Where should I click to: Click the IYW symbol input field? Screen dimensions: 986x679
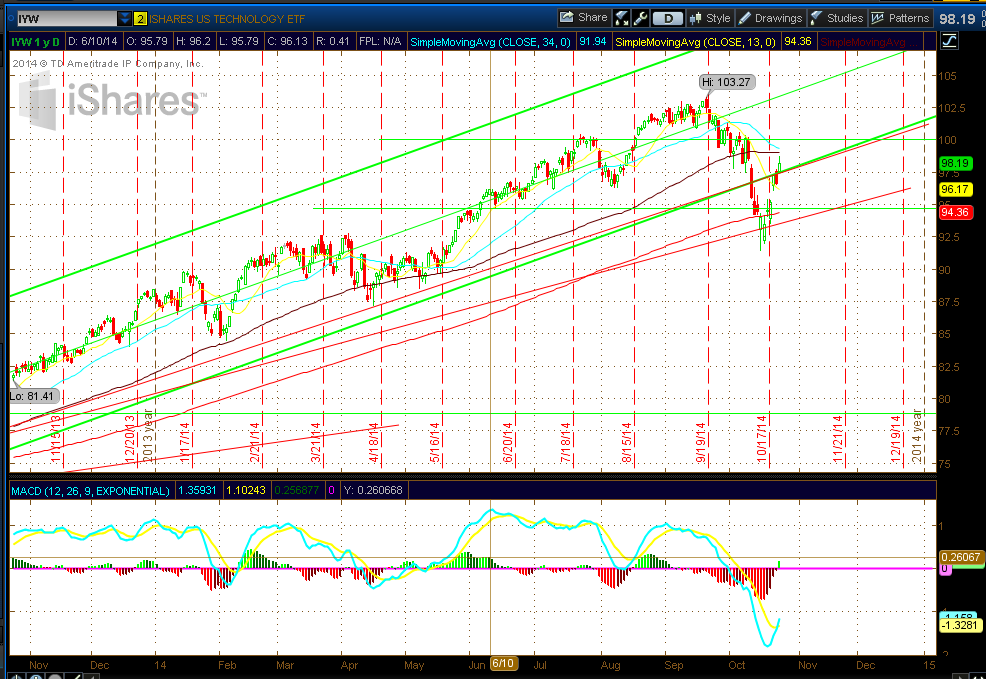[x=65, y=19]
